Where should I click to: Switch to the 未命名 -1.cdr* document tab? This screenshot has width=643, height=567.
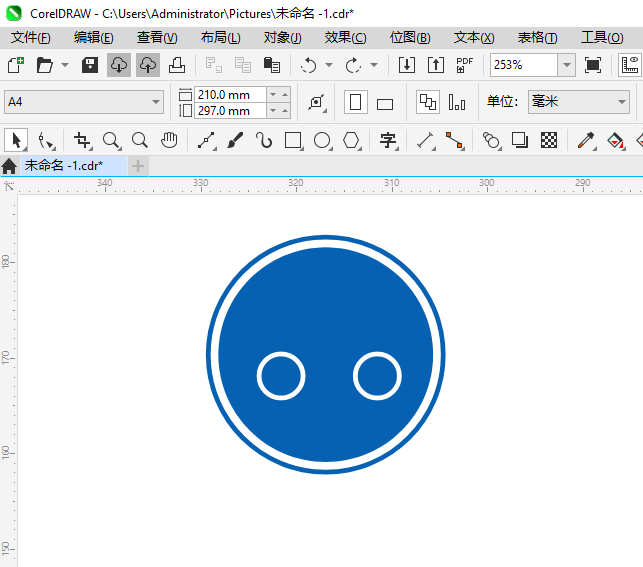[x=74, y=166]
